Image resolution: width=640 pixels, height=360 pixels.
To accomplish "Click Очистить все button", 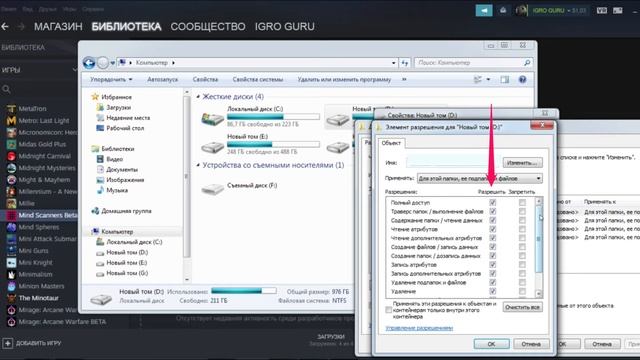I will coord(522,307).
